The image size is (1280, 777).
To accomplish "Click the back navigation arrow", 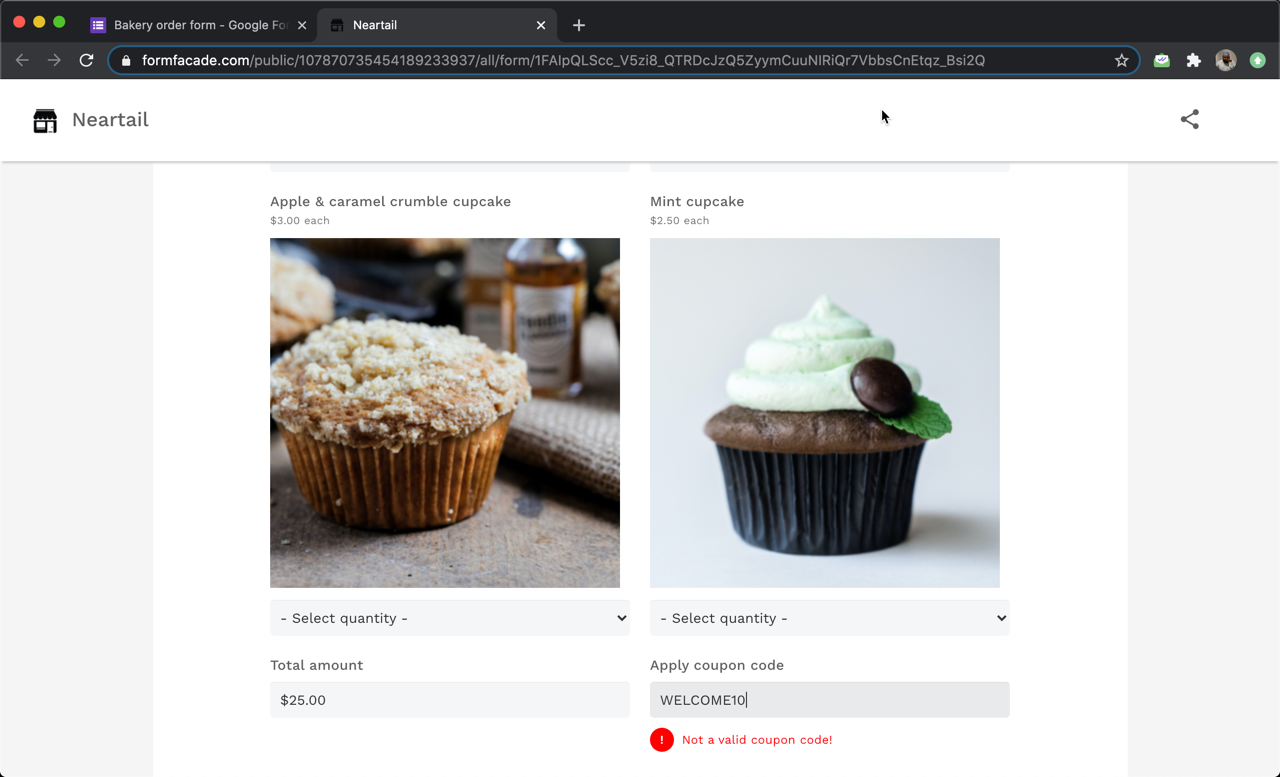I will 22,60.
